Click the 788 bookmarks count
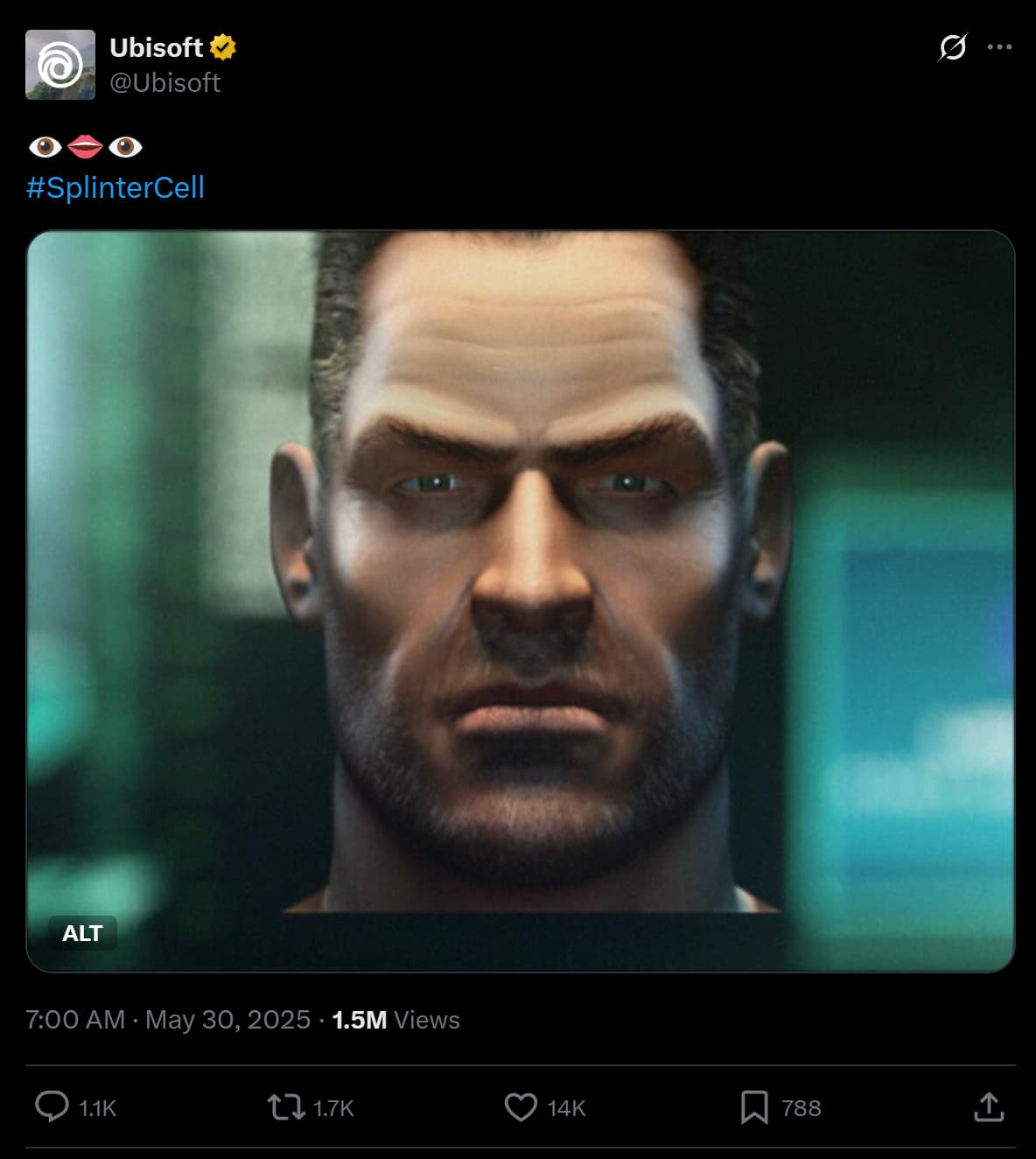The image size is (1036, 1159). [x=801, y=1108]
